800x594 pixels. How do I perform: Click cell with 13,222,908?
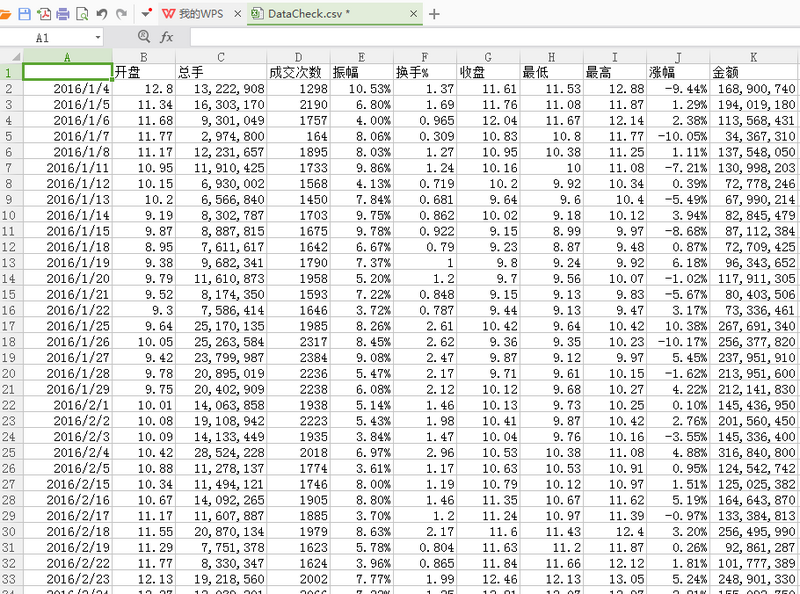click(x=221, y=88)
